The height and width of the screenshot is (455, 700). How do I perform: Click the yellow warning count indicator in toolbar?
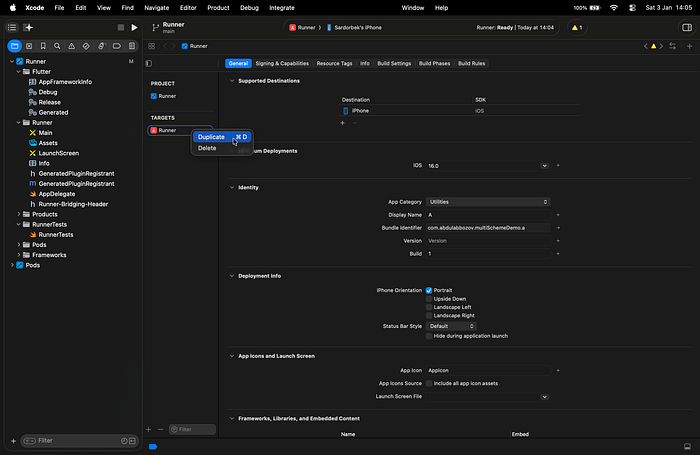(x=577, y=28)
